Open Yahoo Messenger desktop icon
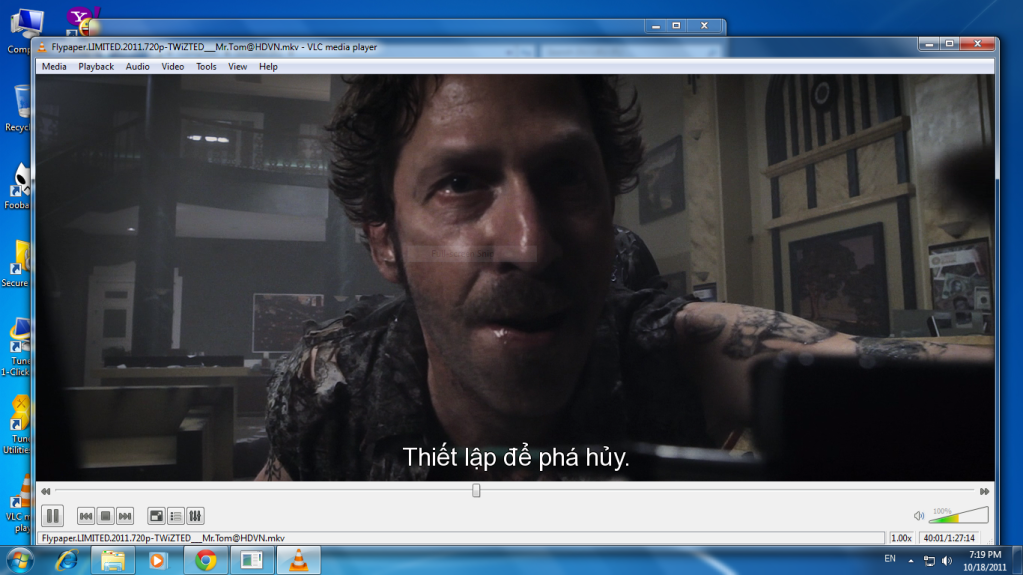This screenshot has height=575, width=1023. tap(83, 22)
